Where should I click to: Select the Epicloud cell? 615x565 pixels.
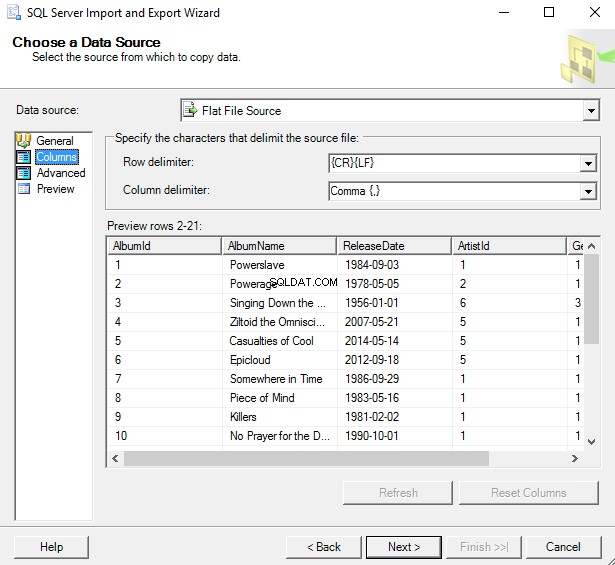pyautogui.click(x=280, y=360)
